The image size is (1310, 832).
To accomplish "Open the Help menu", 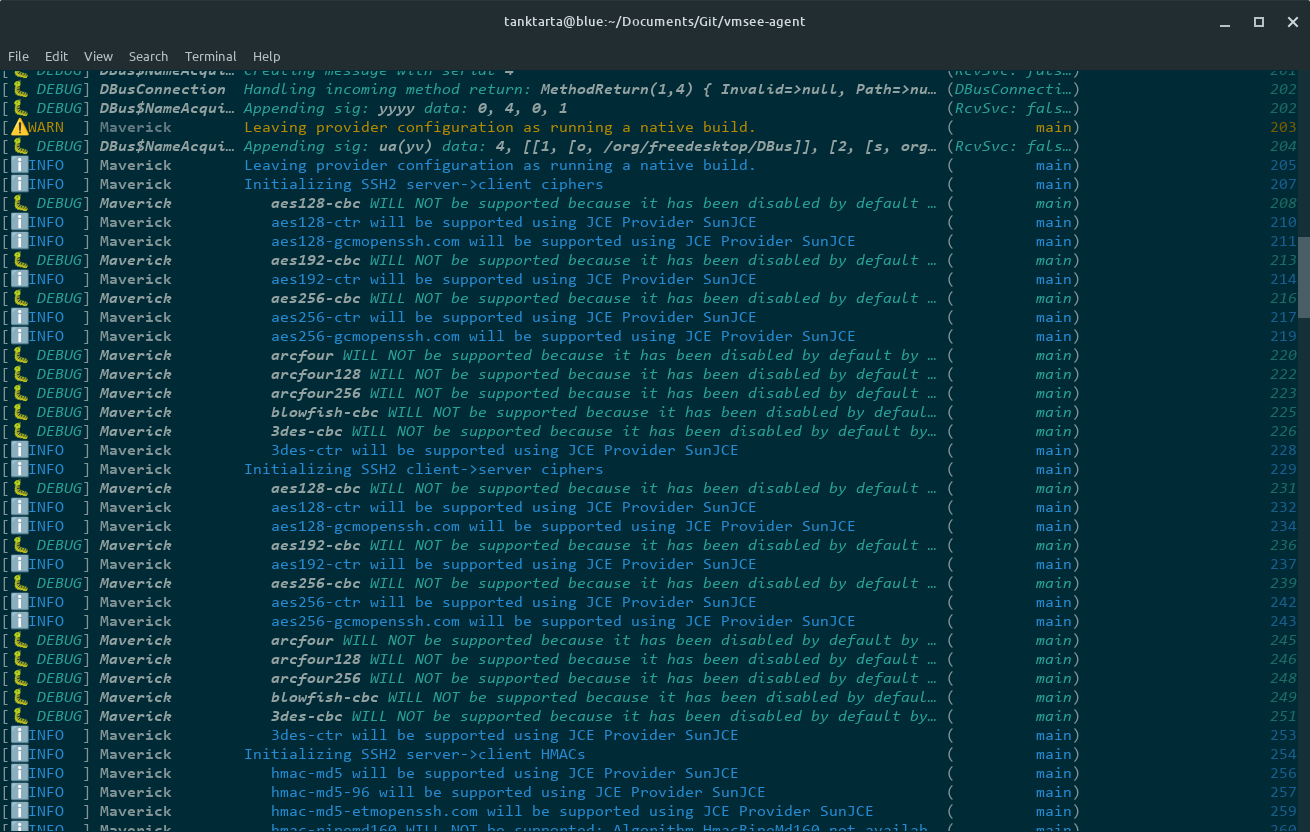I will (x=266, y=56).
